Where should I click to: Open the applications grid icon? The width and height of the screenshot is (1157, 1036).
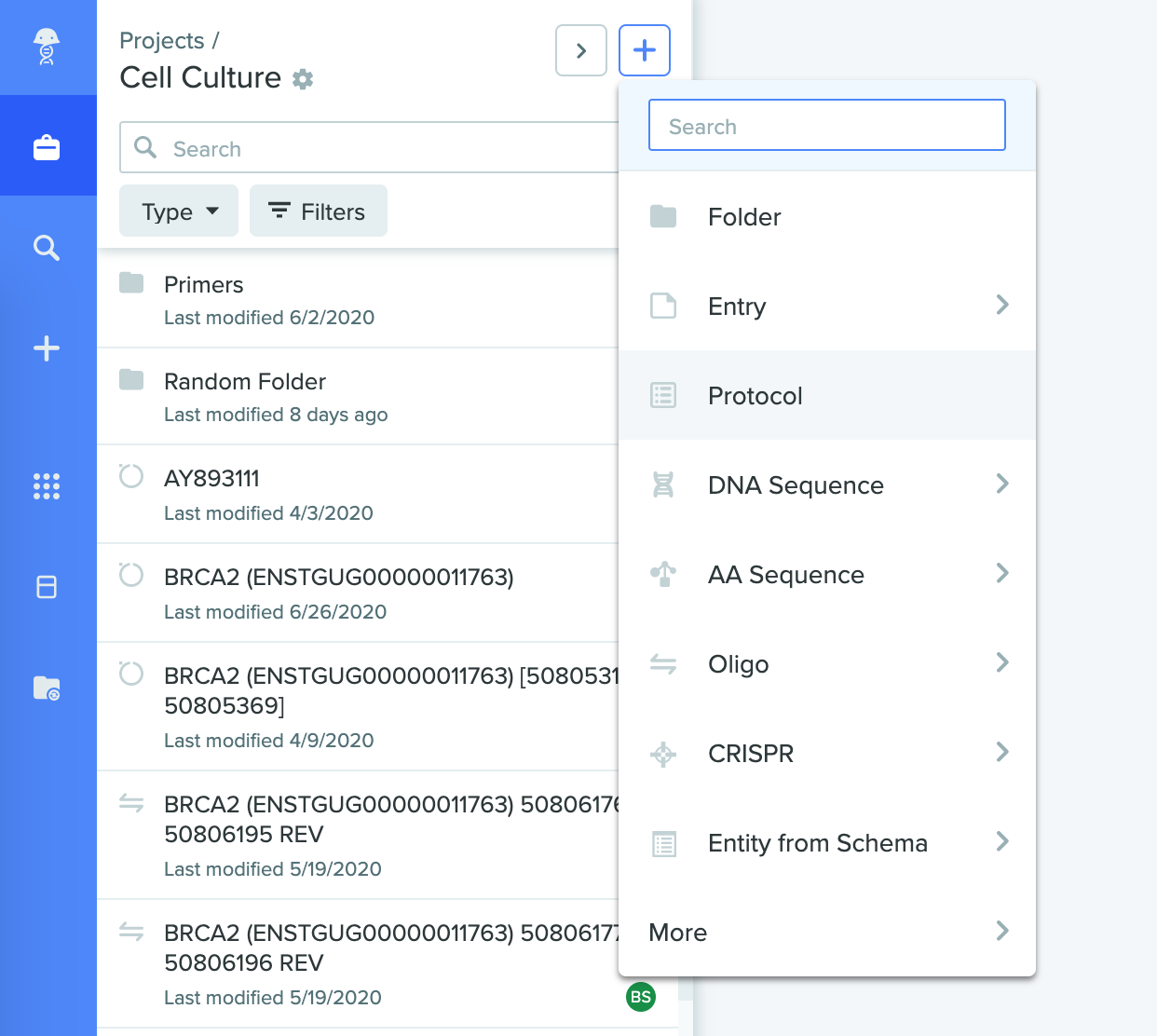click(x=47, y=486)
